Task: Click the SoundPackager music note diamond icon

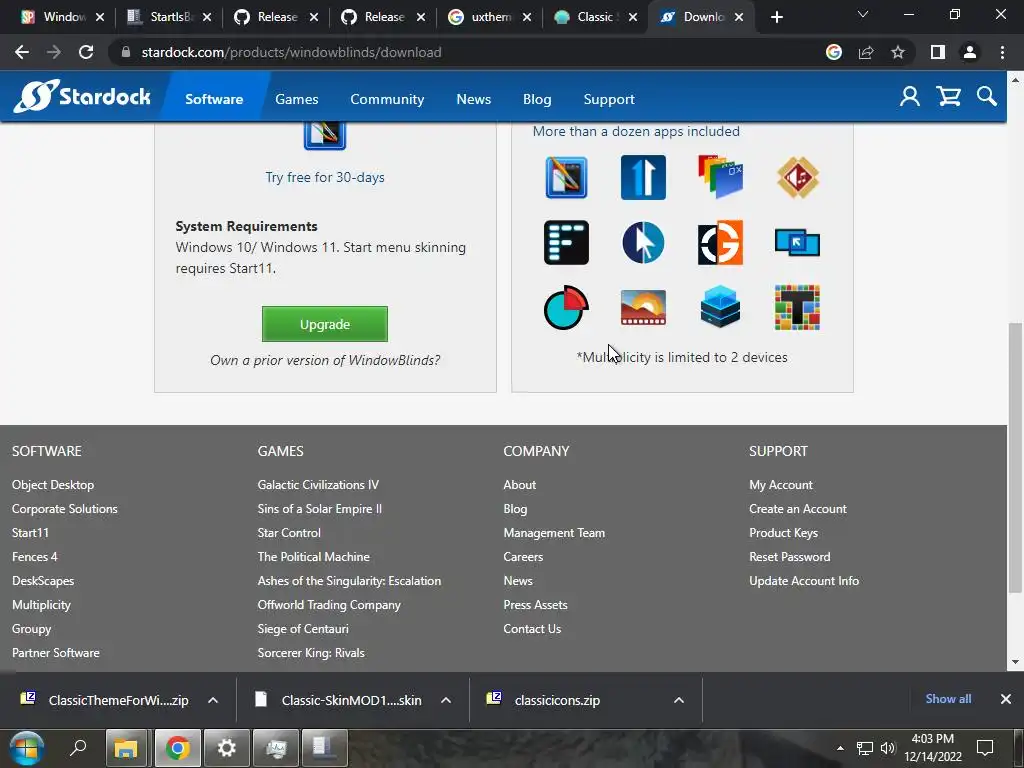Action: (x=797, y=178)
